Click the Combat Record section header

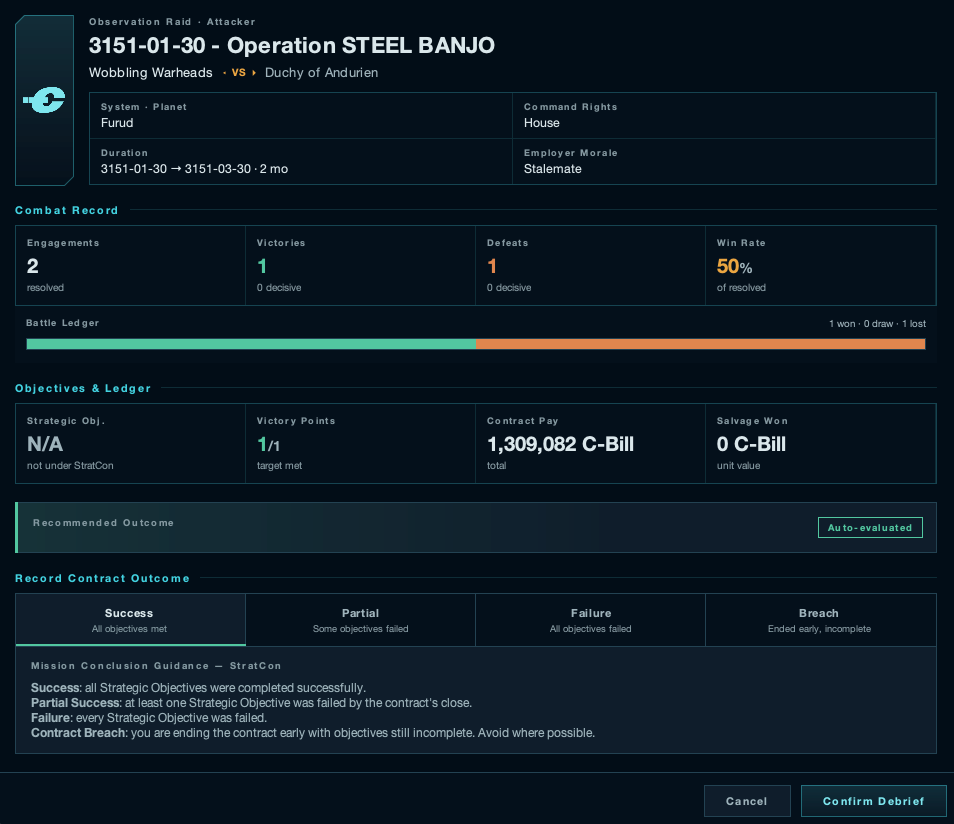67,211
